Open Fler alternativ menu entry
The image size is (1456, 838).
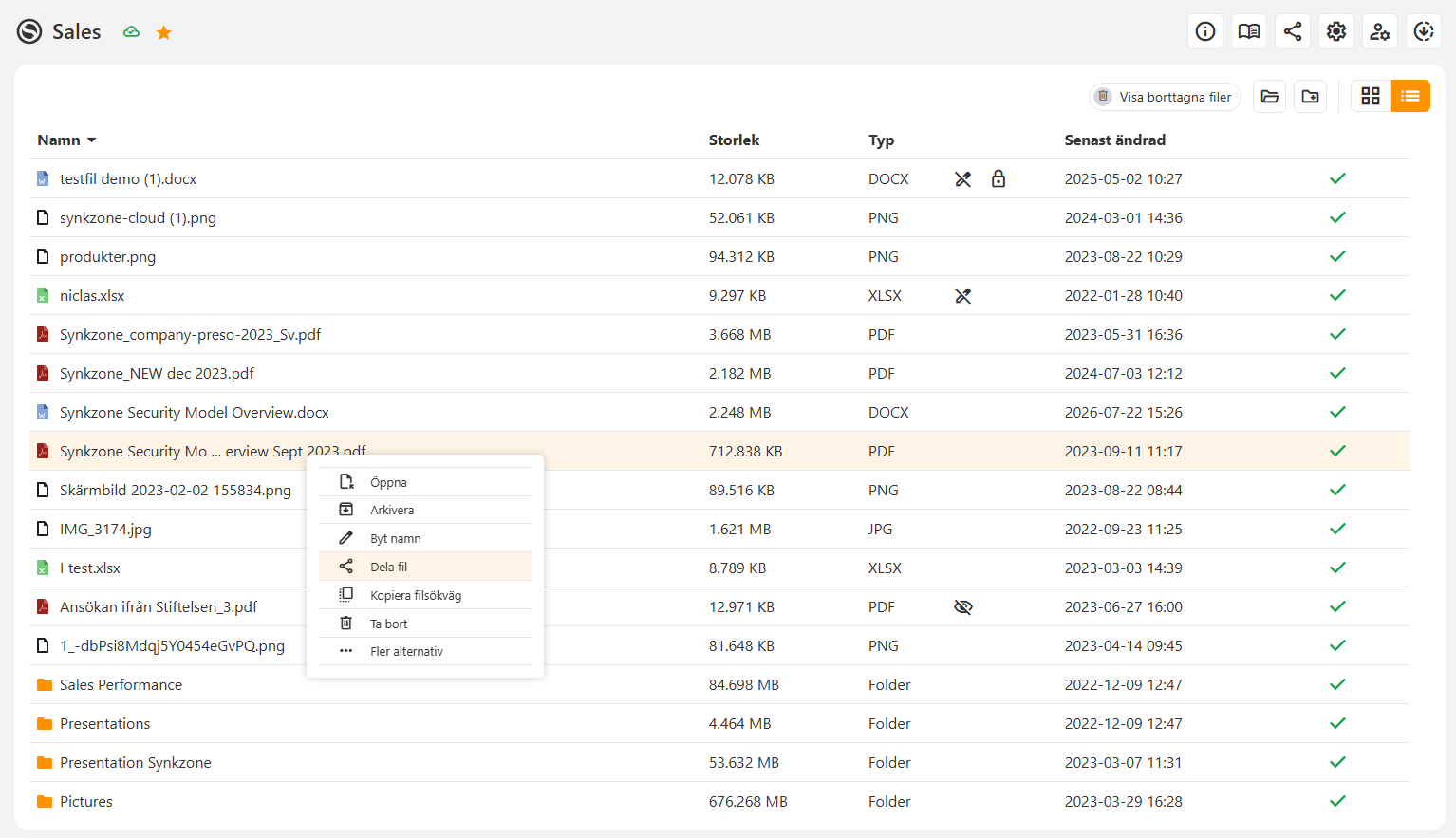[425, 651]
